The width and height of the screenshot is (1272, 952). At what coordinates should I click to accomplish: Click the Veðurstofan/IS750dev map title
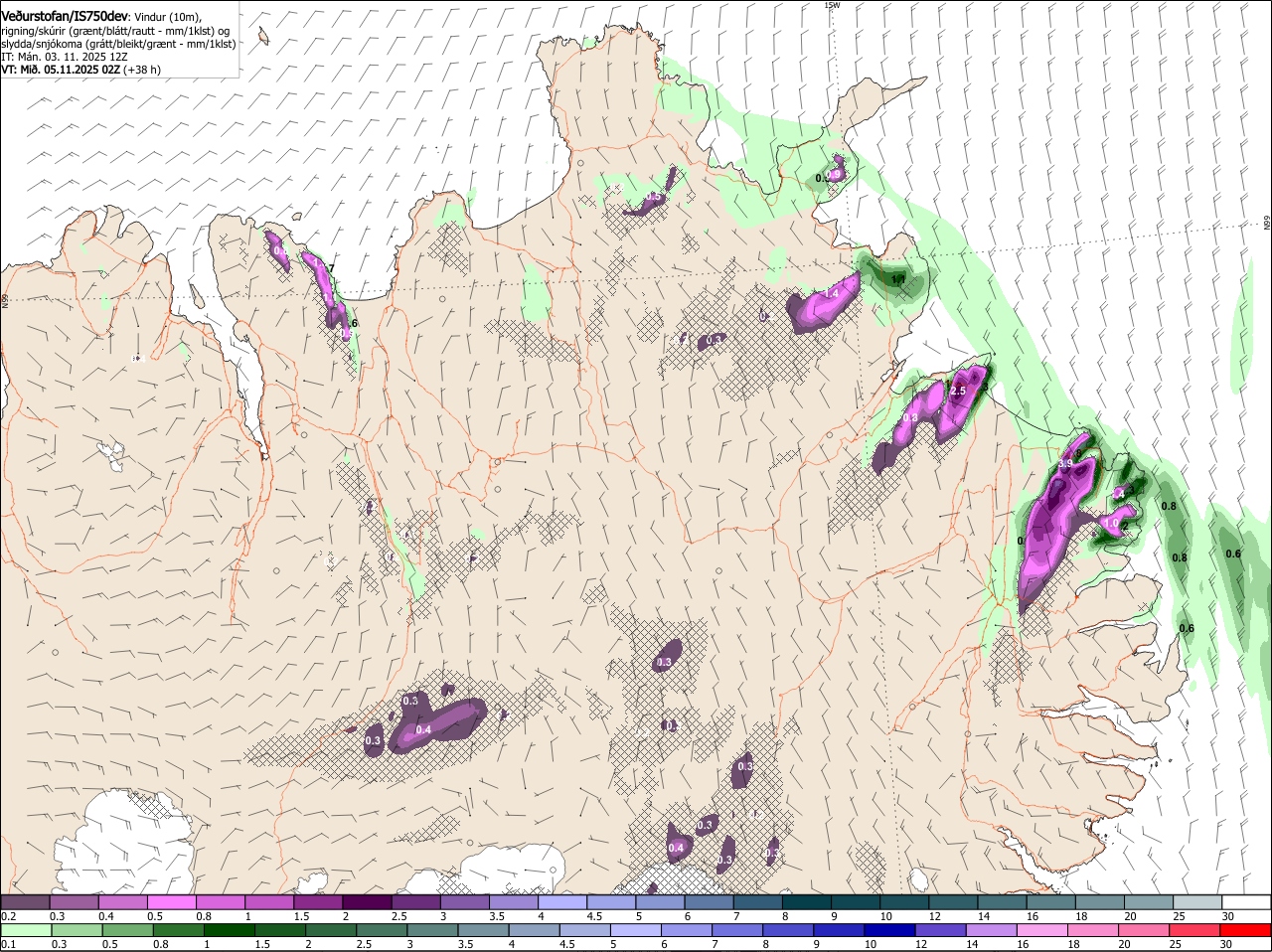[x=65, y=15]
